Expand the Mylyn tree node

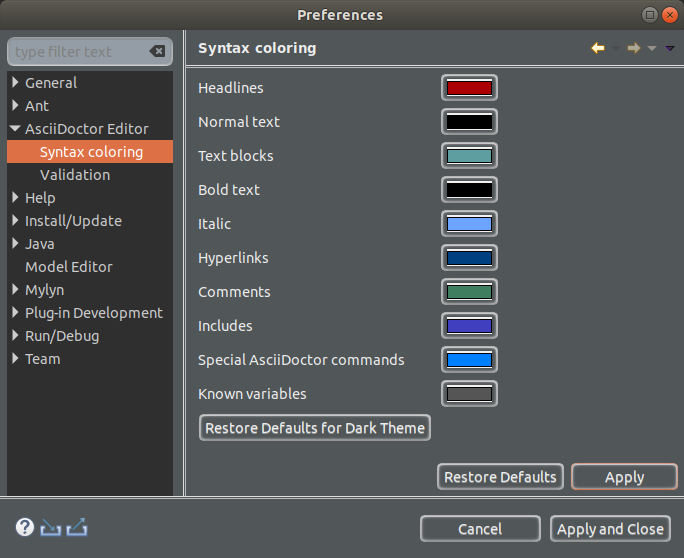pos(15,290)
